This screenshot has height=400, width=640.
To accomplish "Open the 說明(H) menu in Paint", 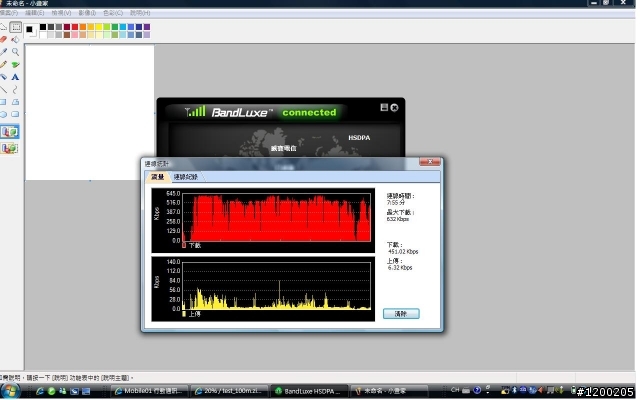I will pyautogui.click(x=140, y=13).
